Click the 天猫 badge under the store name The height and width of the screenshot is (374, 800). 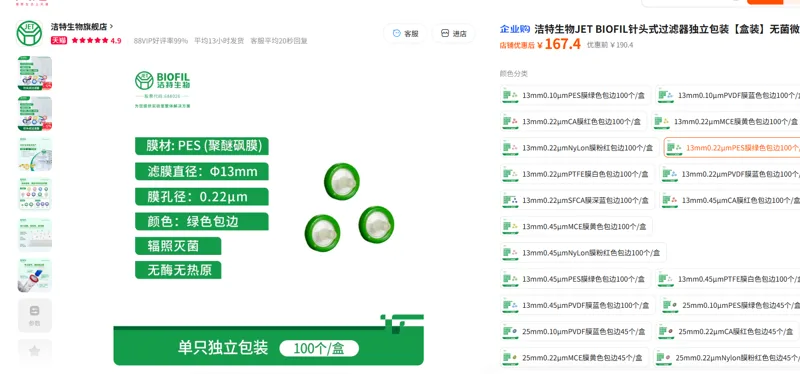pos(59,40)
